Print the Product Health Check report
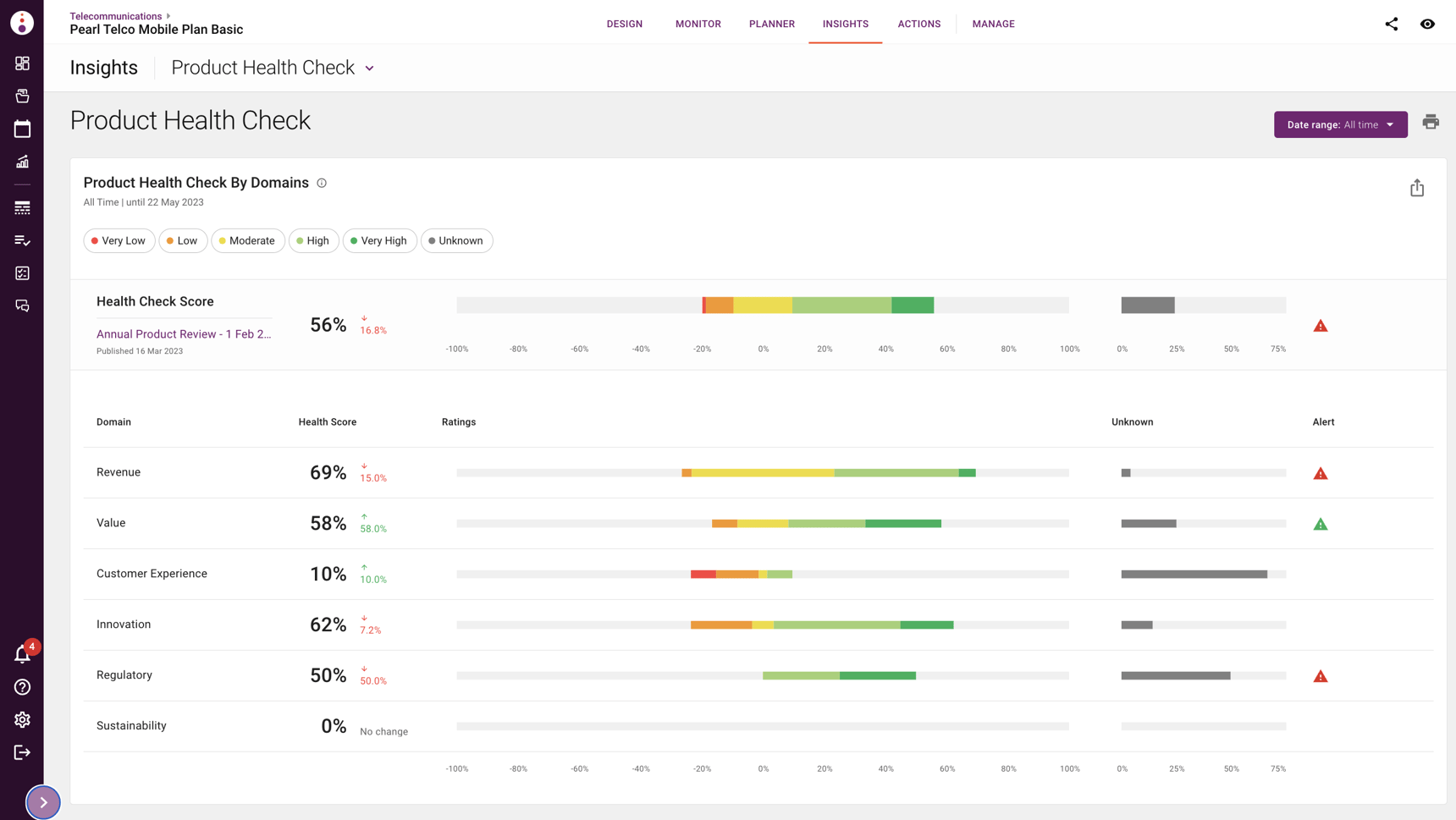Viewport: 1456px width, 820px height. [1431, 122]
